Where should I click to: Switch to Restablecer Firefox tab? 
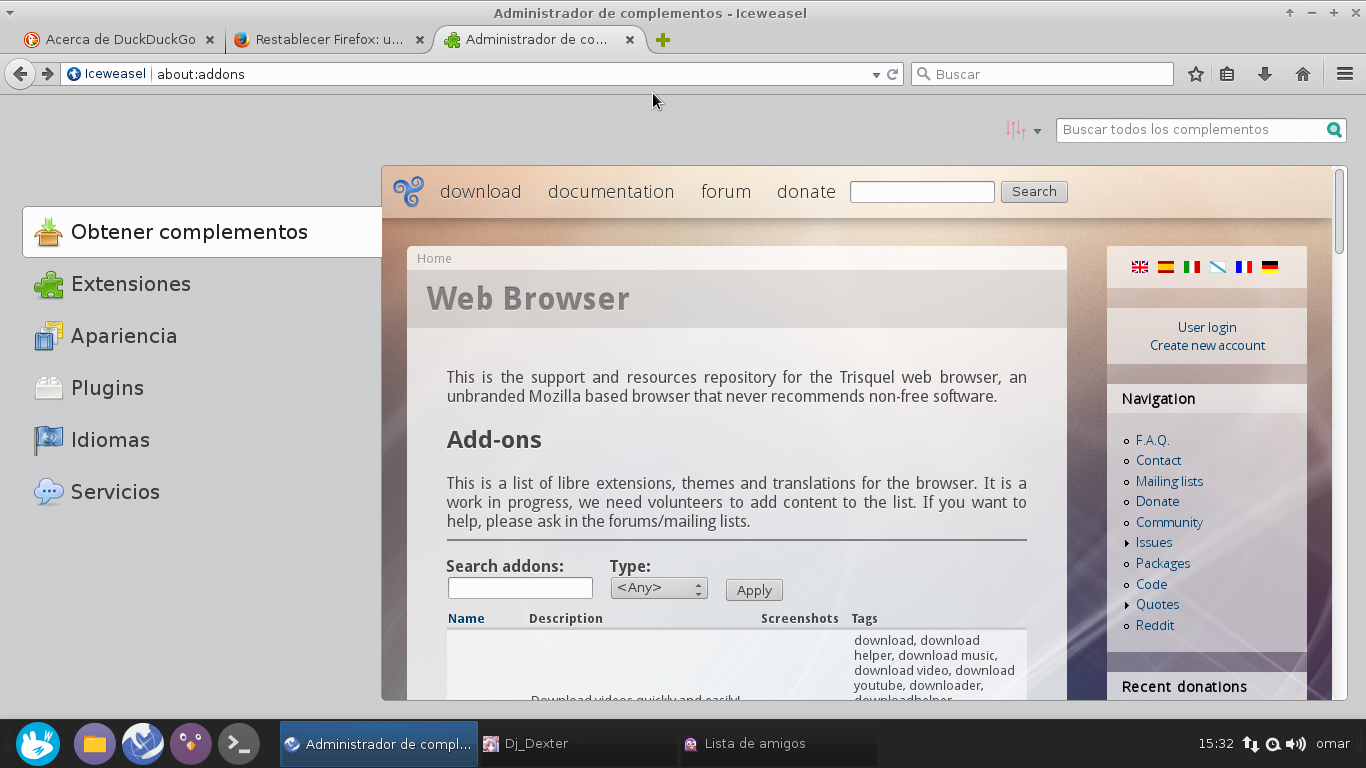coord(330,40)
